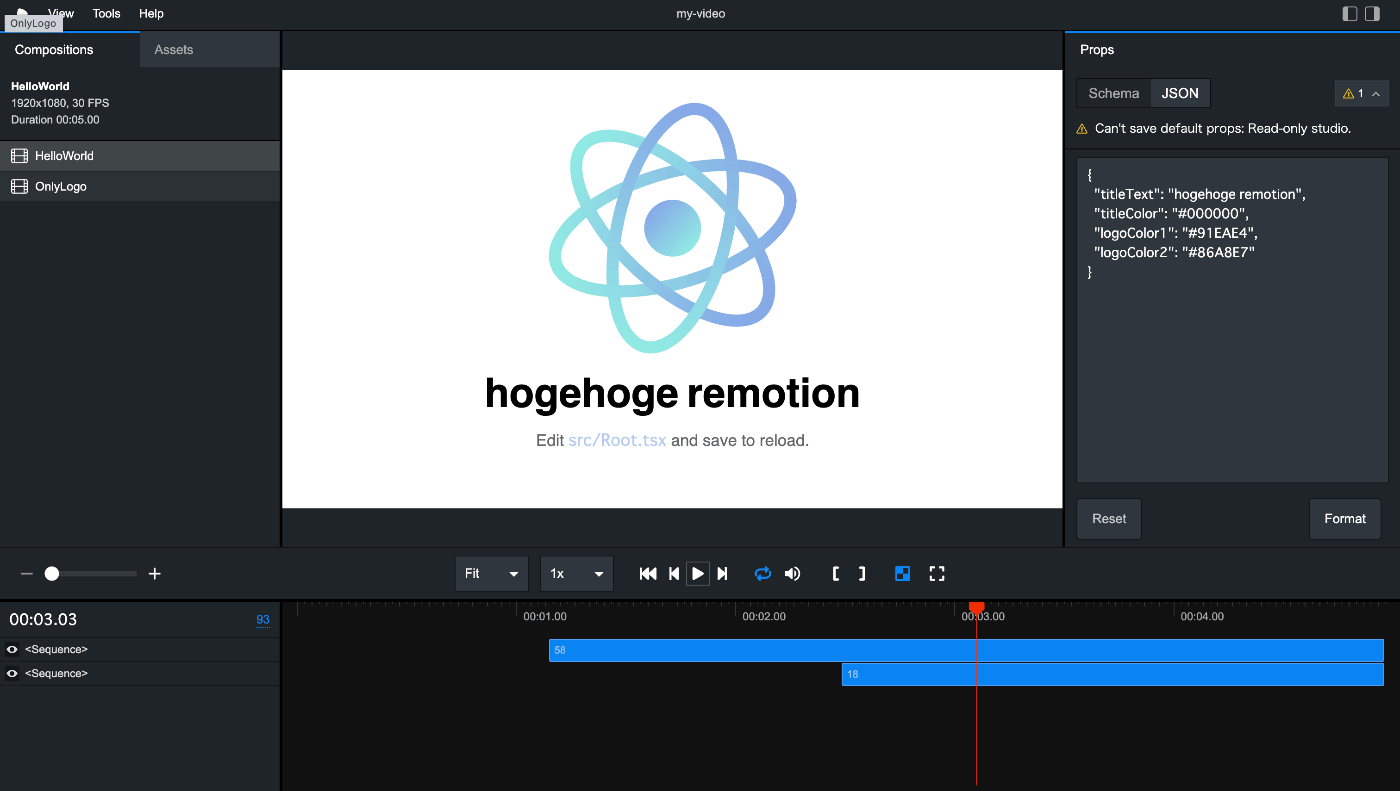Viewport: 1400px width, 791px height.
Task: Jump to the beginning of the video
Action: point(648,574)
